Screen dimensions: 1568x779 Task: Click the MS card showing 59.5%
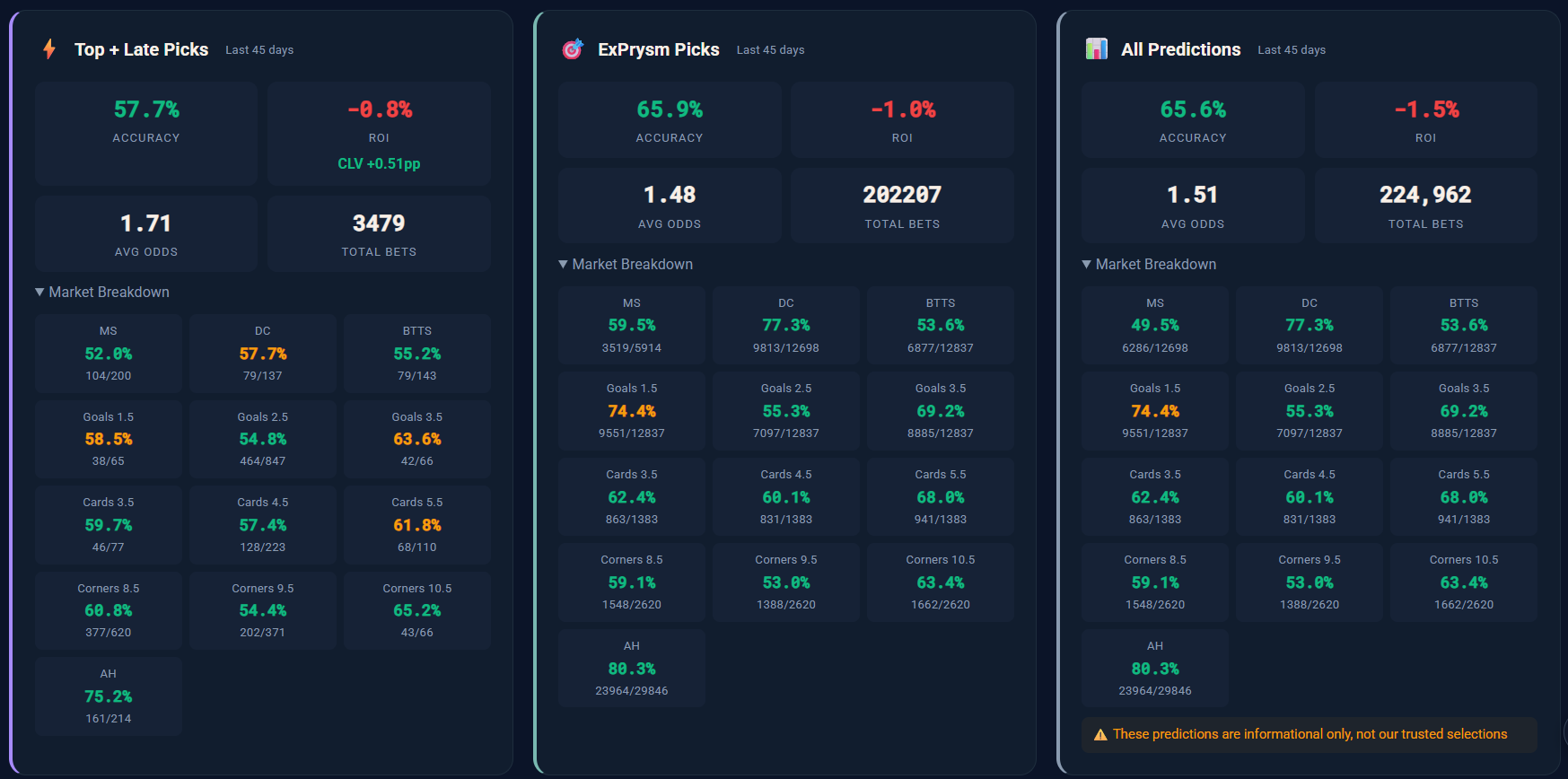(632, 326)
